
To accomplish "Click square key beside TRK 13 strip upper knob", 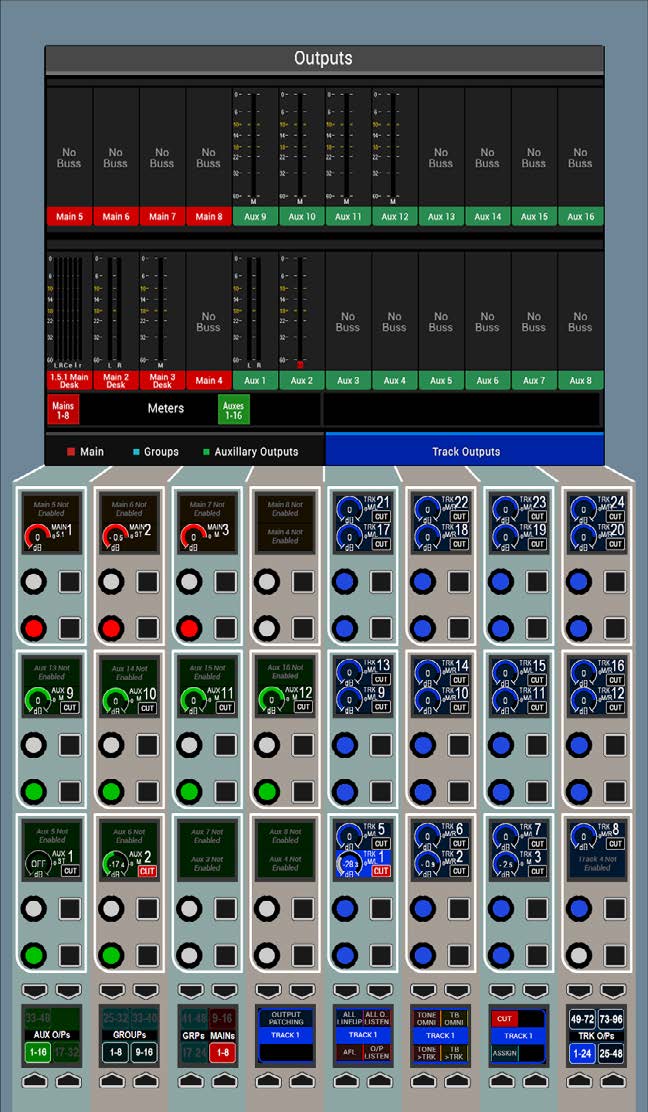I will click(381, 745).
